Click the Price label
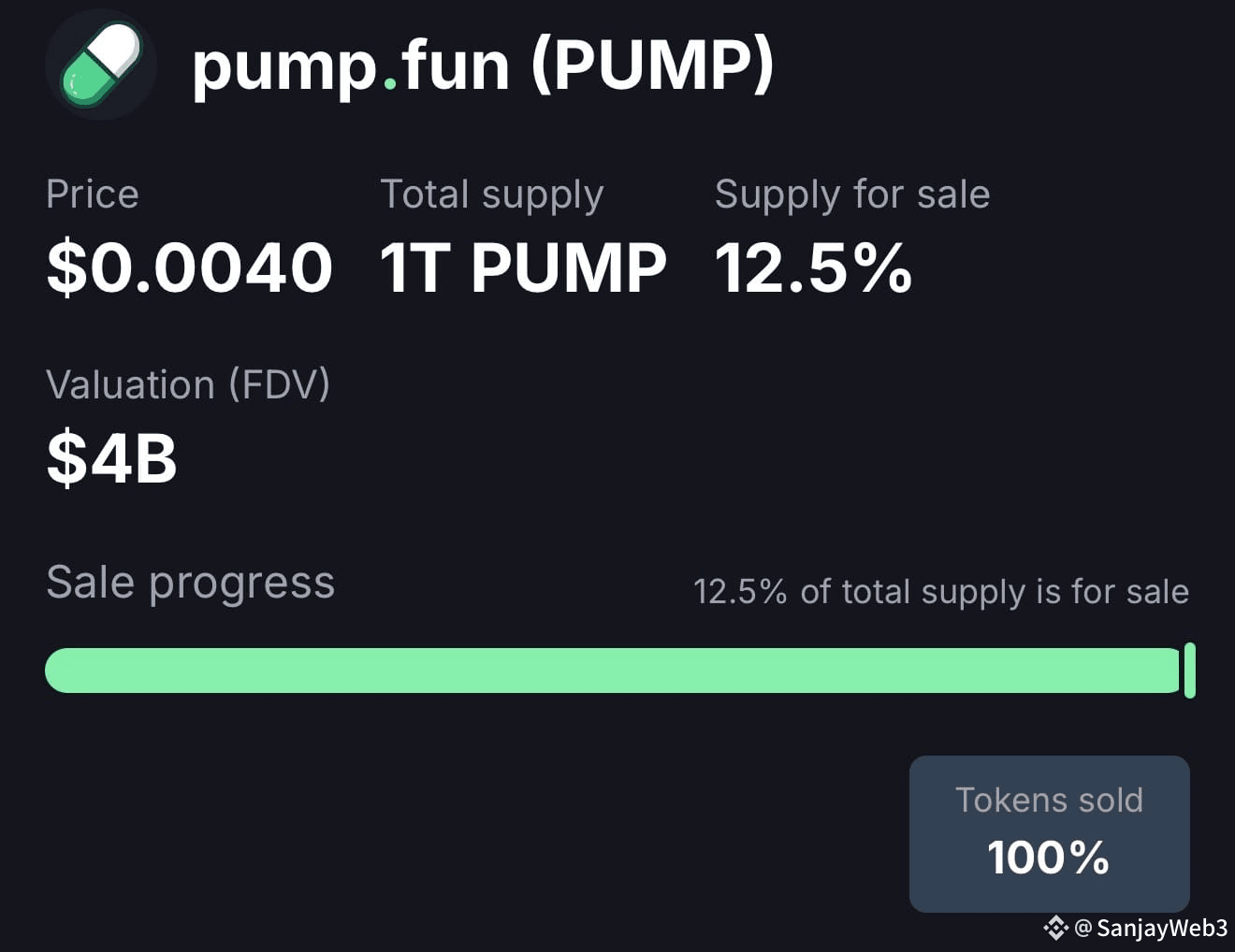The height and width of the screenshot is (952, 1235). [93, 195]
